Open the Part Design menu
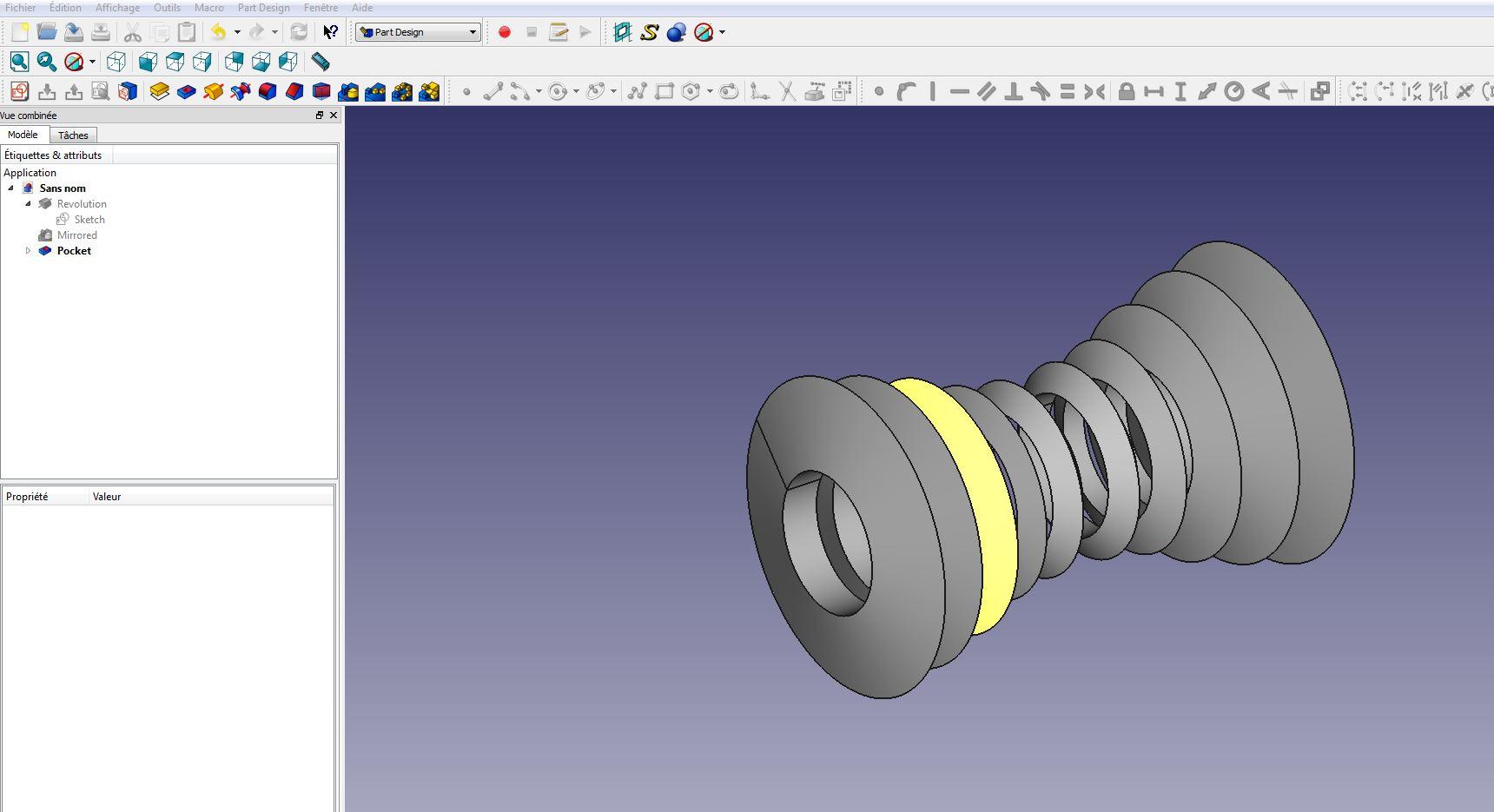Screen dimensions: 1494x812 coord(263,8)
